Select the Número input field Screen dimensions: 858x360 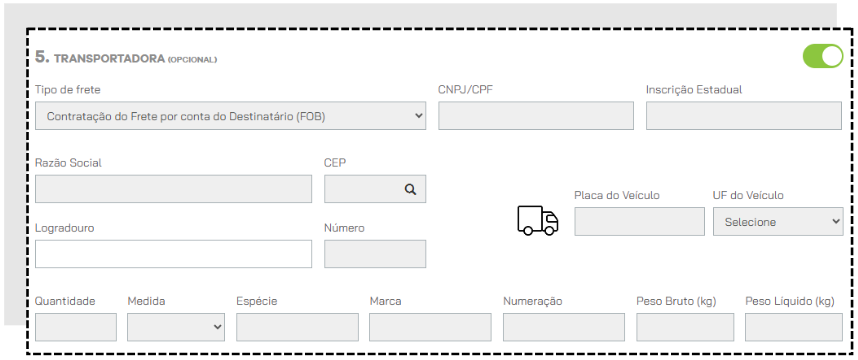(x=375, y=254)
